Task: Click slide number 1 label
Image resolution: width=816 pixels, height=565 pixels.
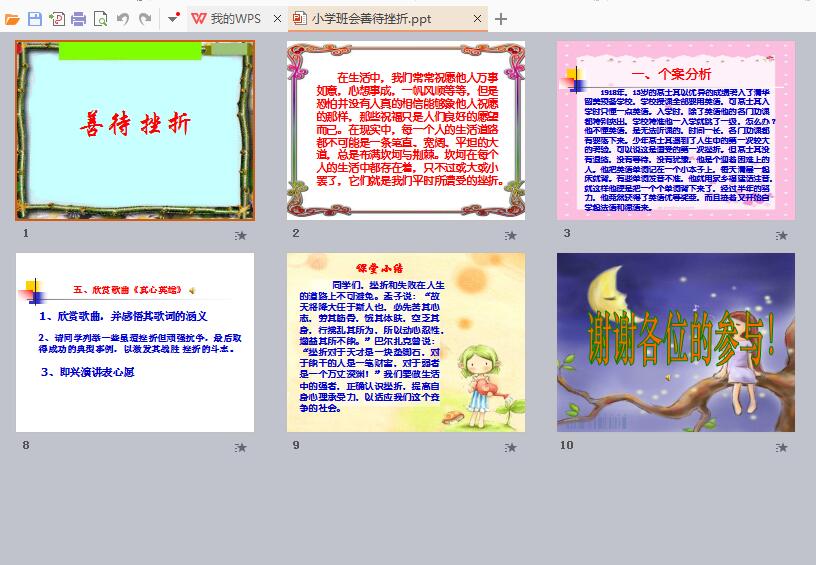Action: point(26,233)
